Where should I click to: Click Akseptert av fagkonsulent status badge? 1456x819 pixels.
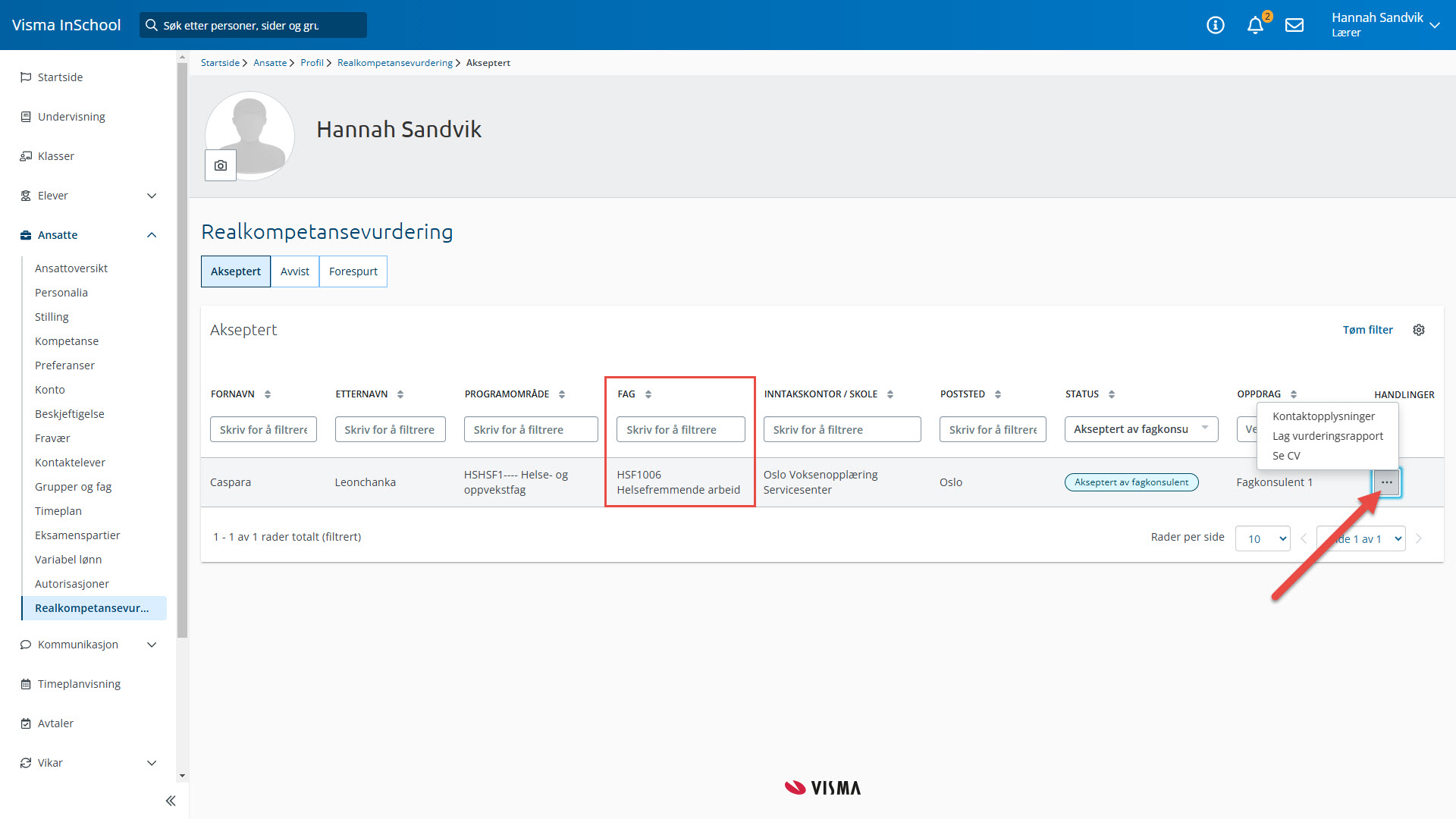click(1131, 482)
